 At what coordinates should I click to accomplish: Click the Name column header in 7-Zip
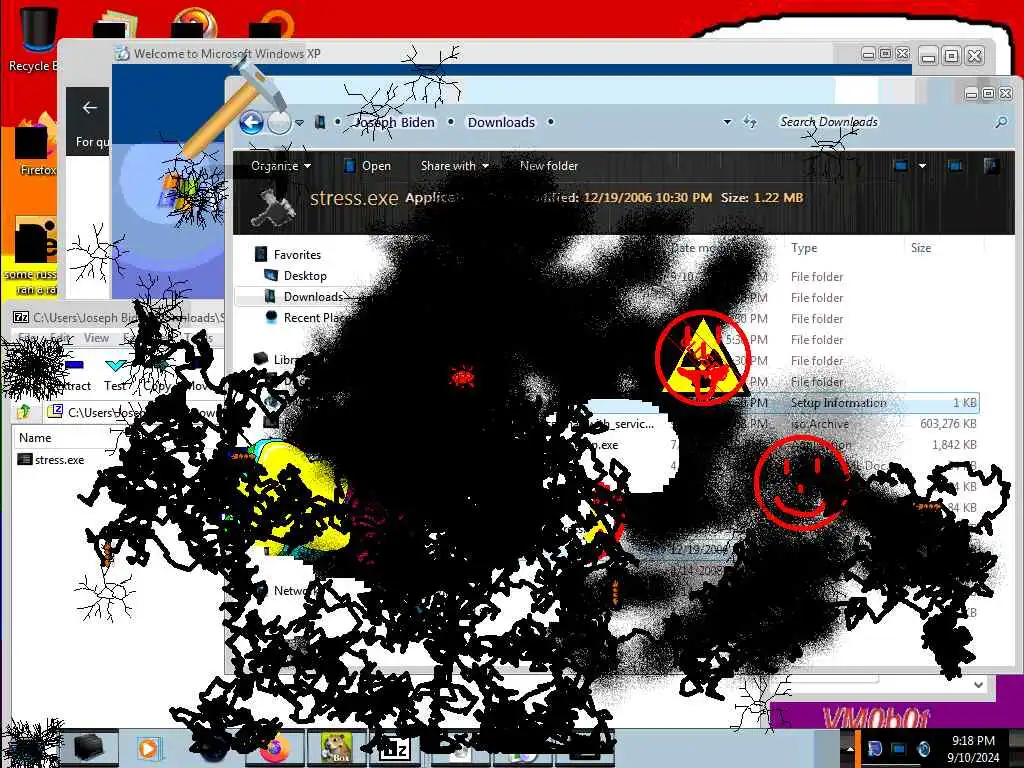pyautogui.click(x=35, y=438)
